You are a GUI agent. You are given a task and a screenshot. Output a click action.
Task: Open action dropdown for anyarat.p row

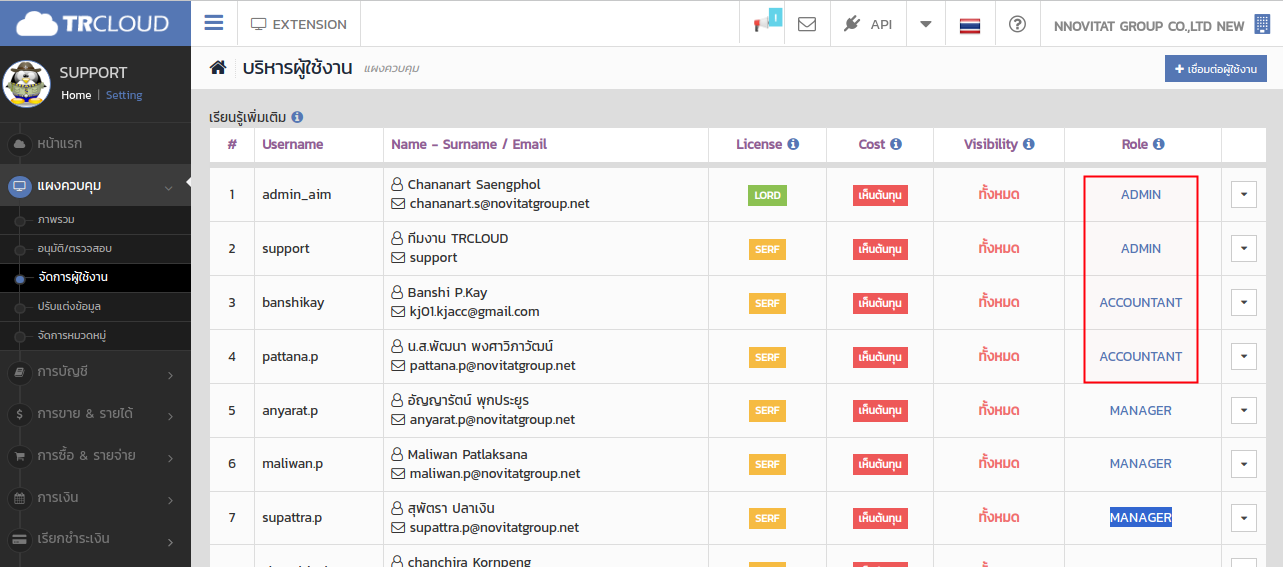(1243, 410)
